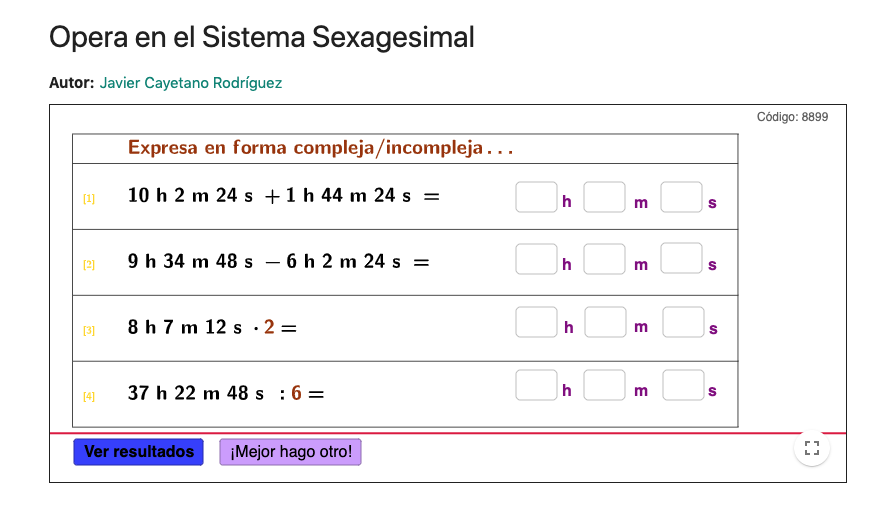This screenshot has height=513, width=886.
Task: Click the exercise marker [1]
Action: pos(89,198)
